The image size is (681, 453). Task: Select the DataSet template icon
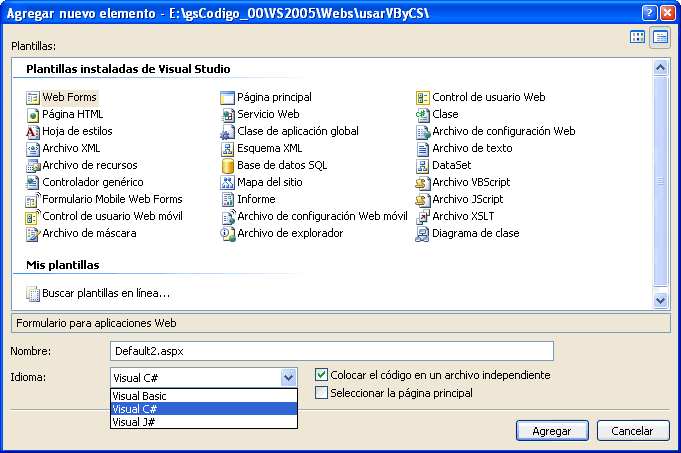pos(423,165)
